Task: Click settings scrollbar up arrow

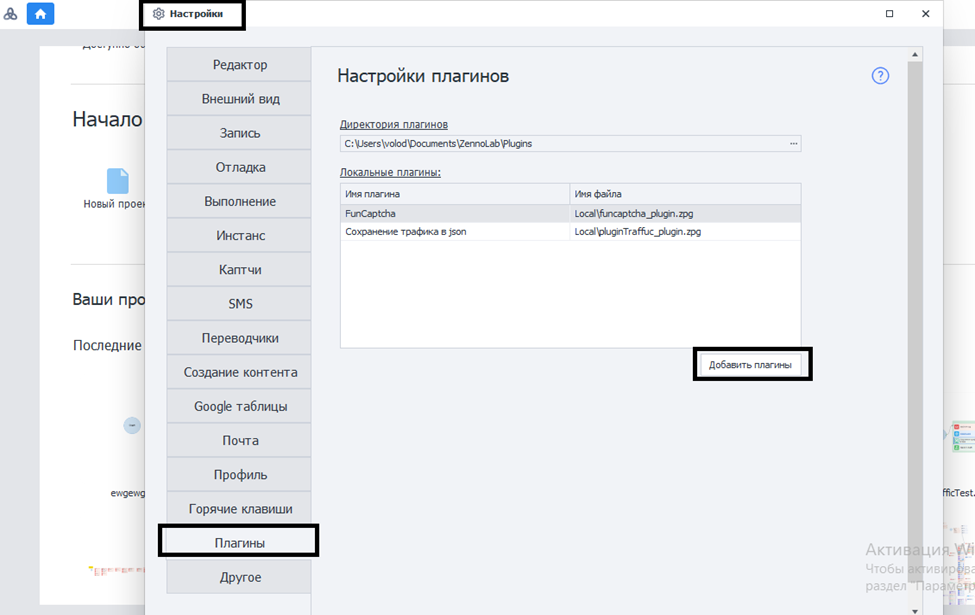Action: (x=915, y=55)
